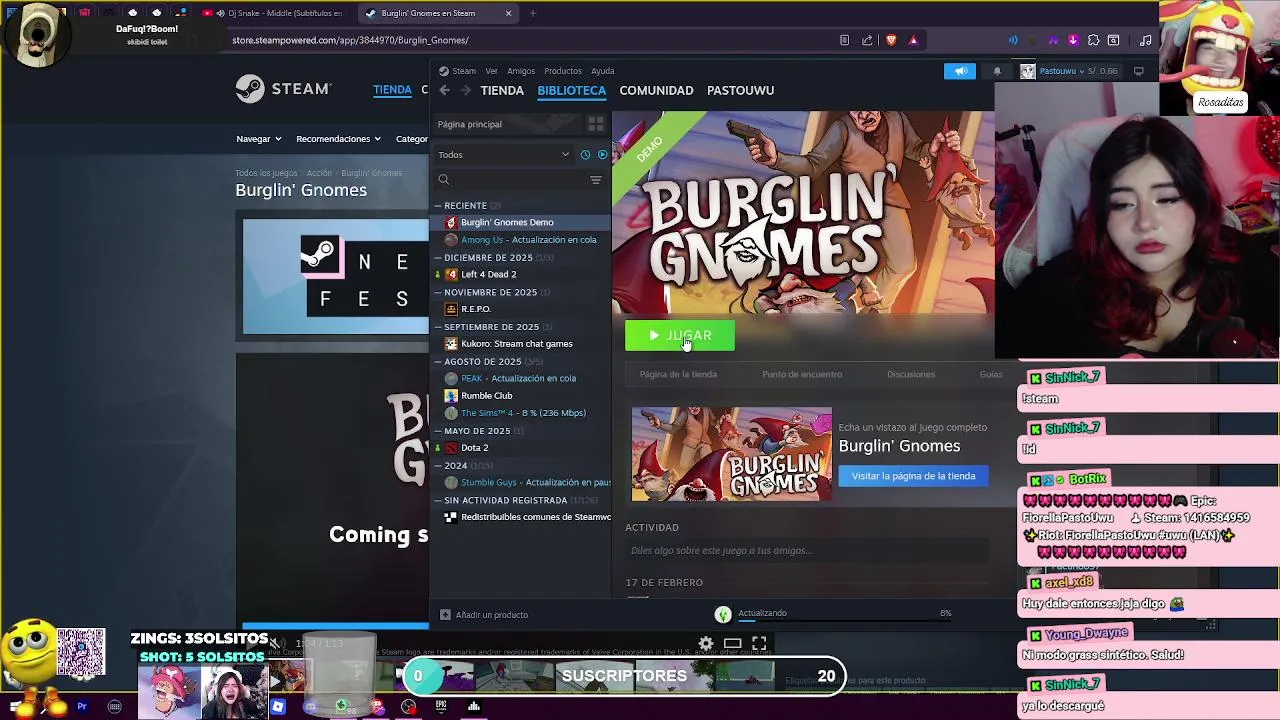Collapse the AGOSTO DE 2025 group
This screenshot has height=720, width=1280.
tap(438, 362)
